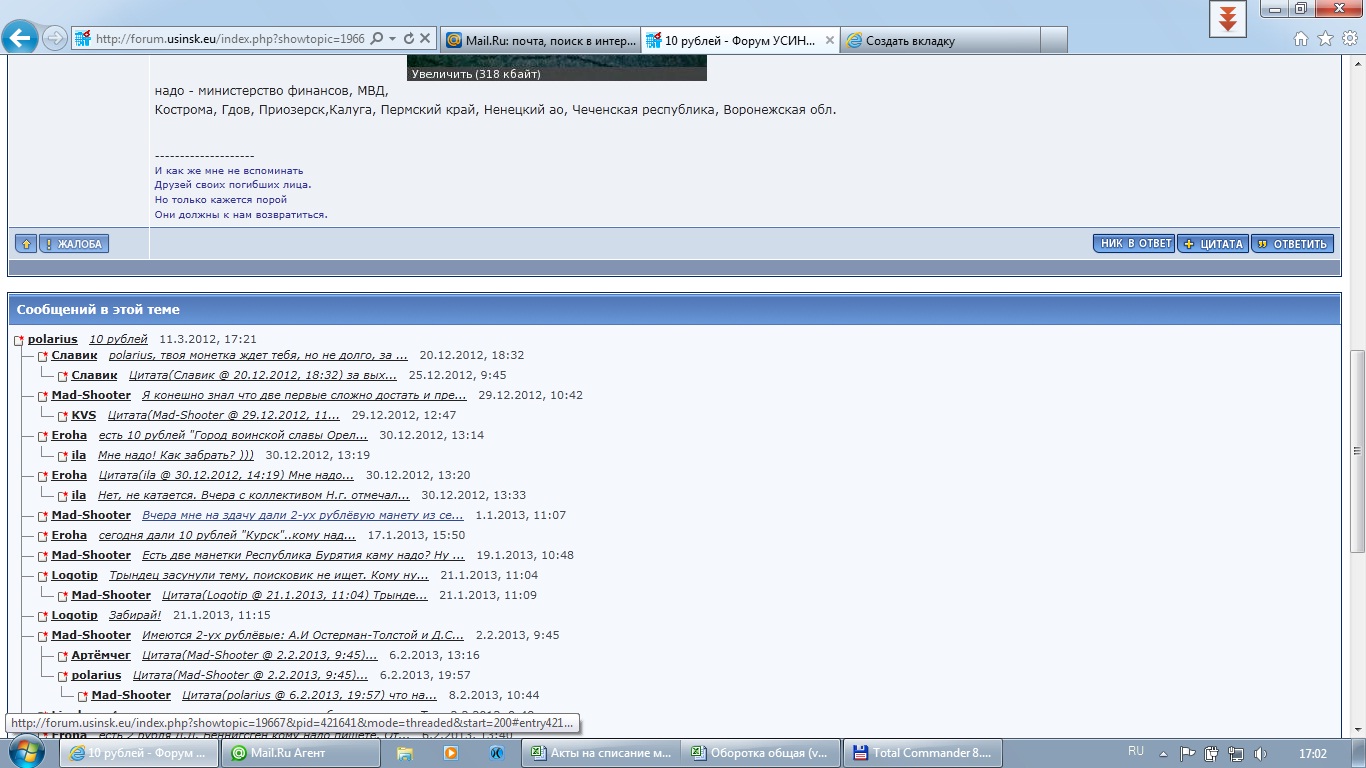
Task: Click the Stop loading X icon
Action: point(425,39)
